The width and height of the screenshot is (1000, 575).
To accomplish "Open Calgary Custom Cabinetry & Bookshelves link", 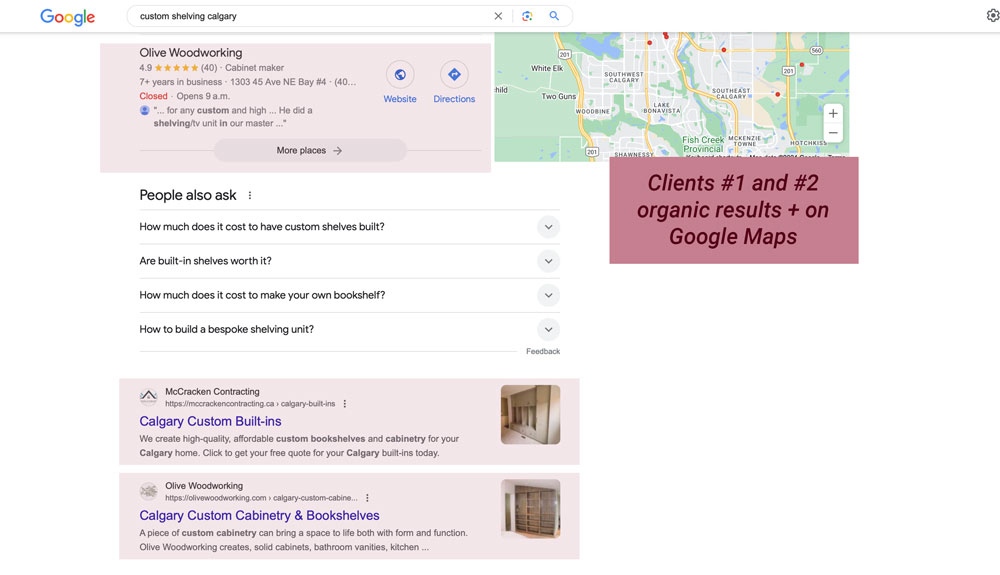I will pyautogui.click(x=260, y=516).
